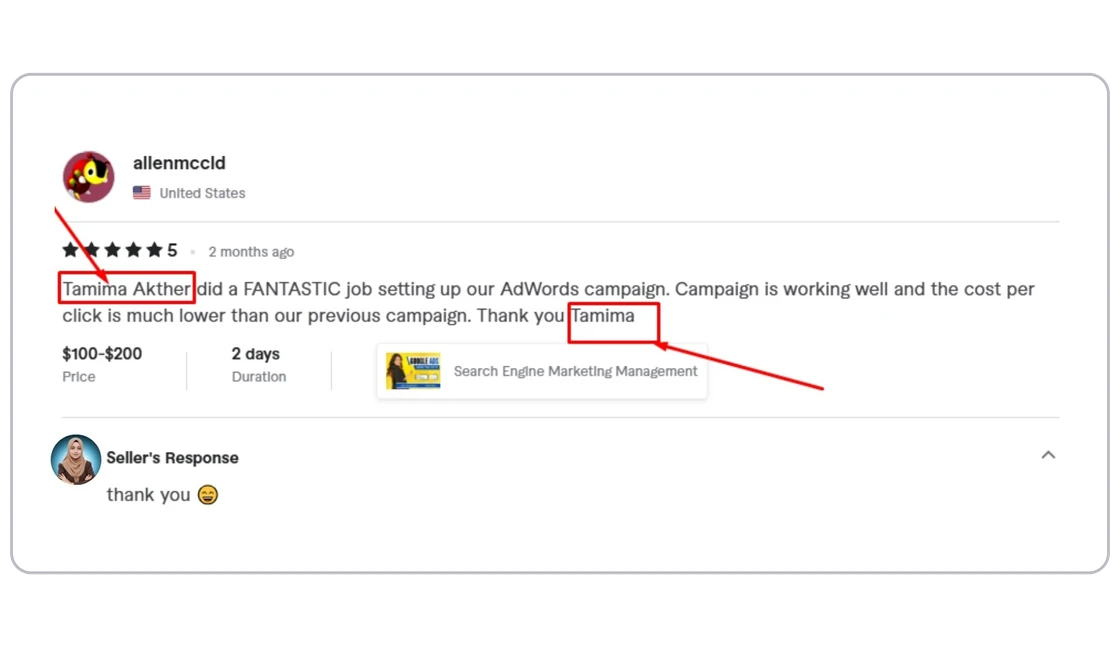Click the allenmccld username
Image resolution: width=1120 pixels, height=646 pixels.
coord(179,163)
